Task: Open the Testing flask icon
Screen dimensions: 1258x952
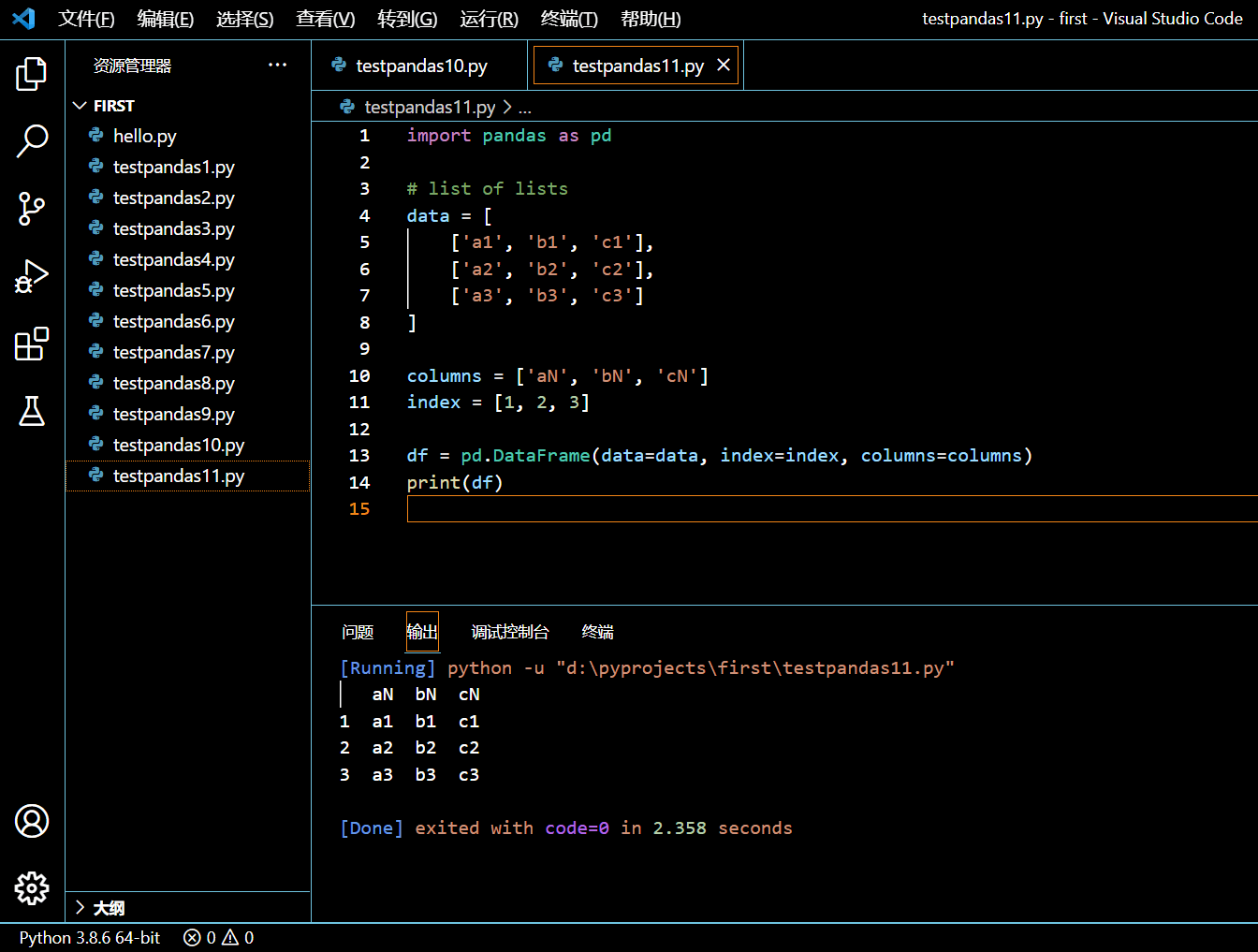Action: point(32,411)
